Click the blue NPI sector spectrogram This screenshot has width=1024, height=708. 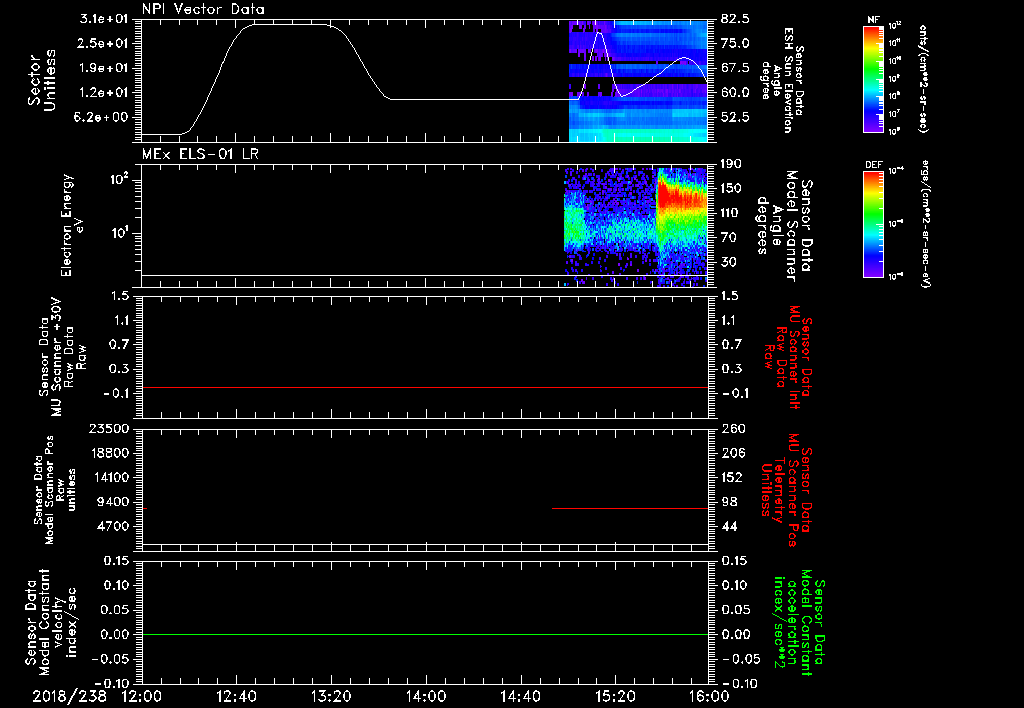pos(638,80)
